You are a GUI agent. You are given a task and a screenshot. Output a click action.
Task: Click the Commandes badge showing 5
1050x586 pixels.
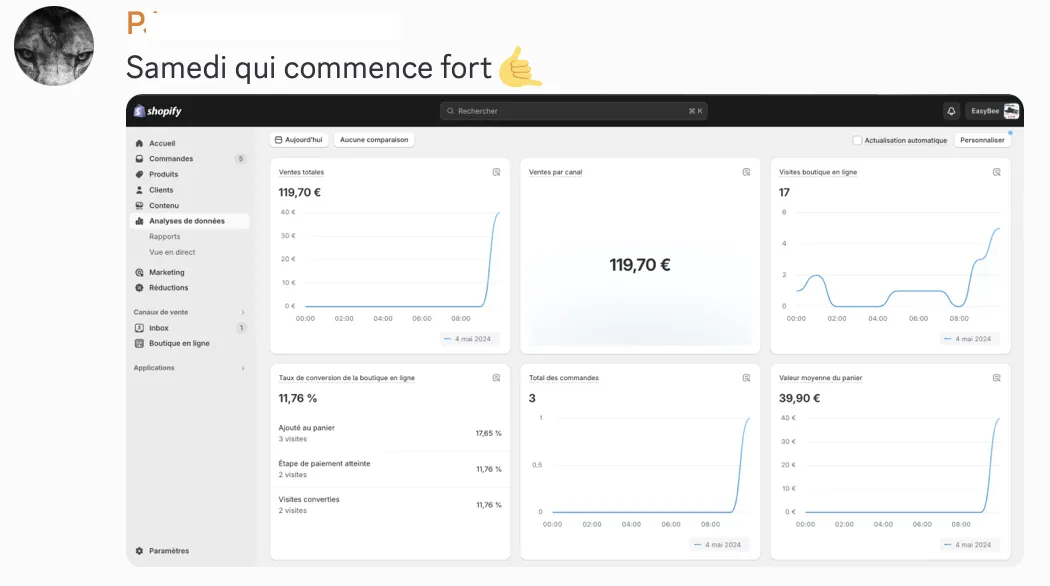241,159
